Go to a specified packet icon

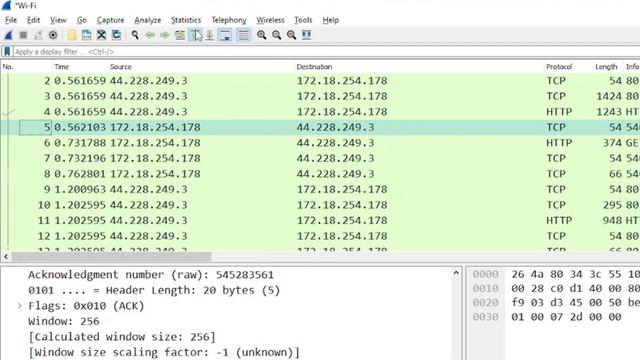pyautogui.click(x=180, y=35)
